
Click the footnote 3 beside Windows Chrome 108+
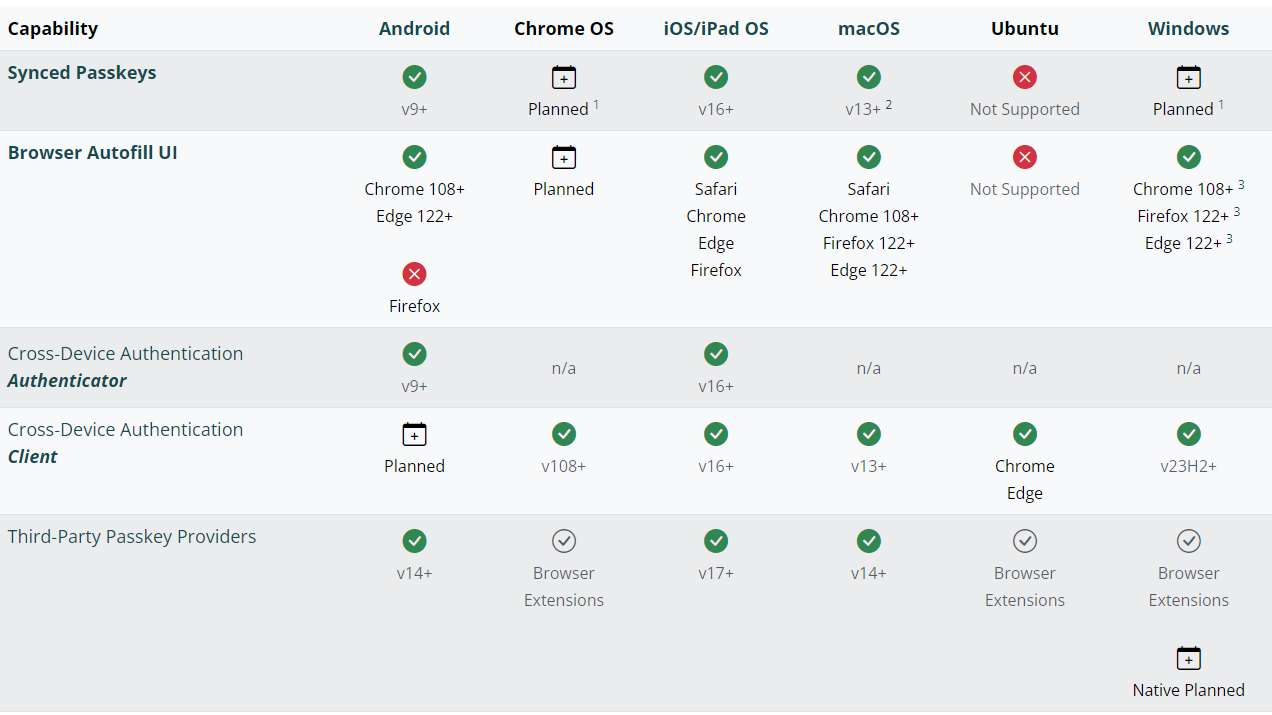point(1241,185)
